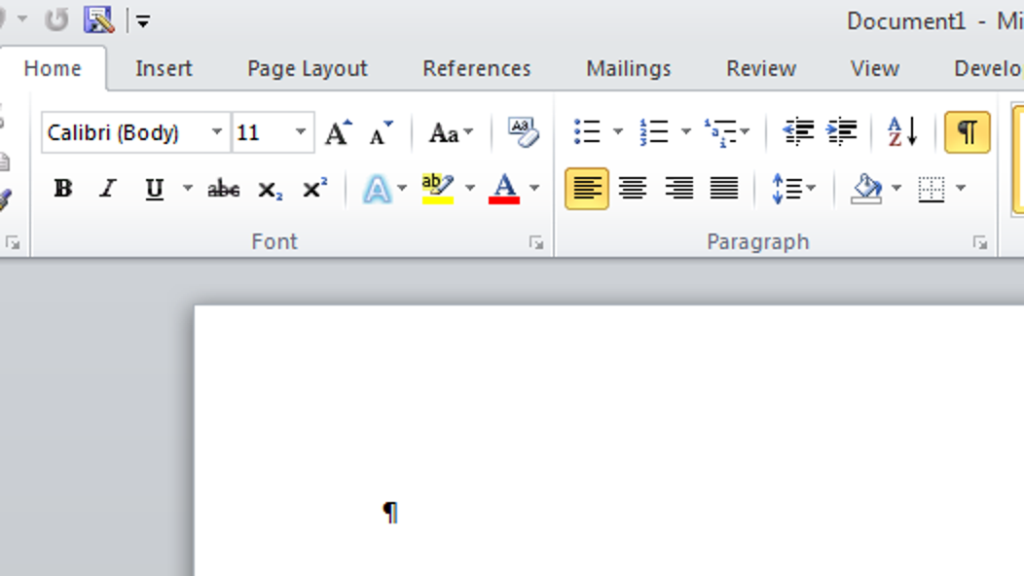The width and height of the screenshot is (1024, 576).
Task: Apply the red font color swatch
Action: 504,189
